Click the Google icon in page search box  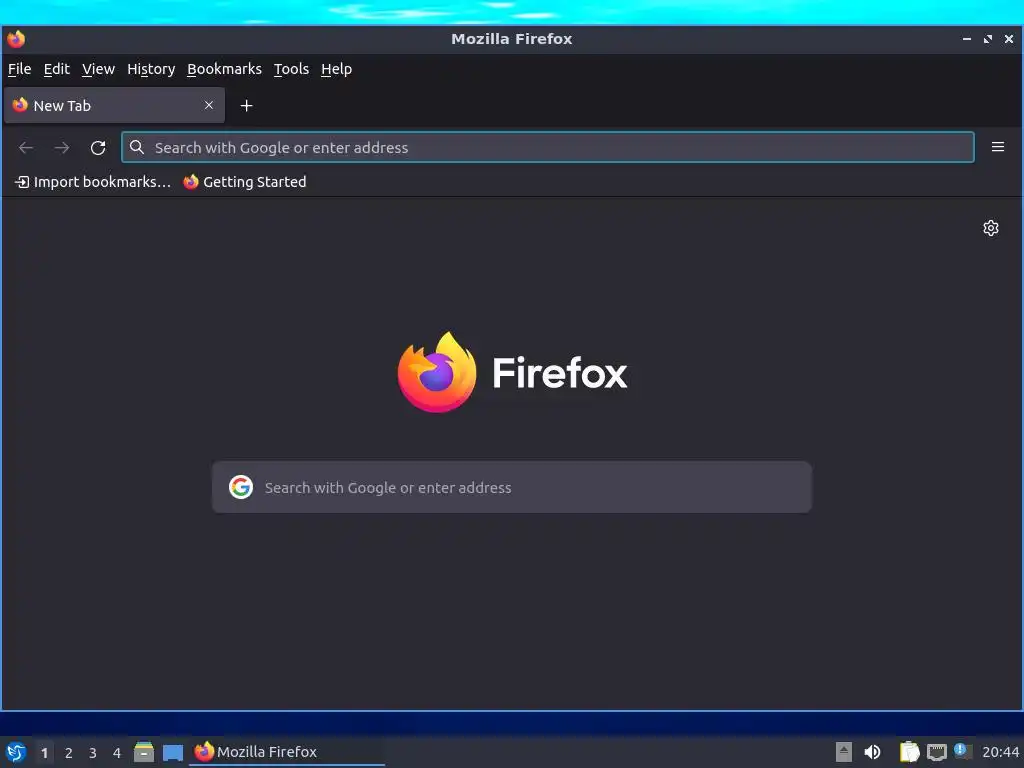coord(241,487)
